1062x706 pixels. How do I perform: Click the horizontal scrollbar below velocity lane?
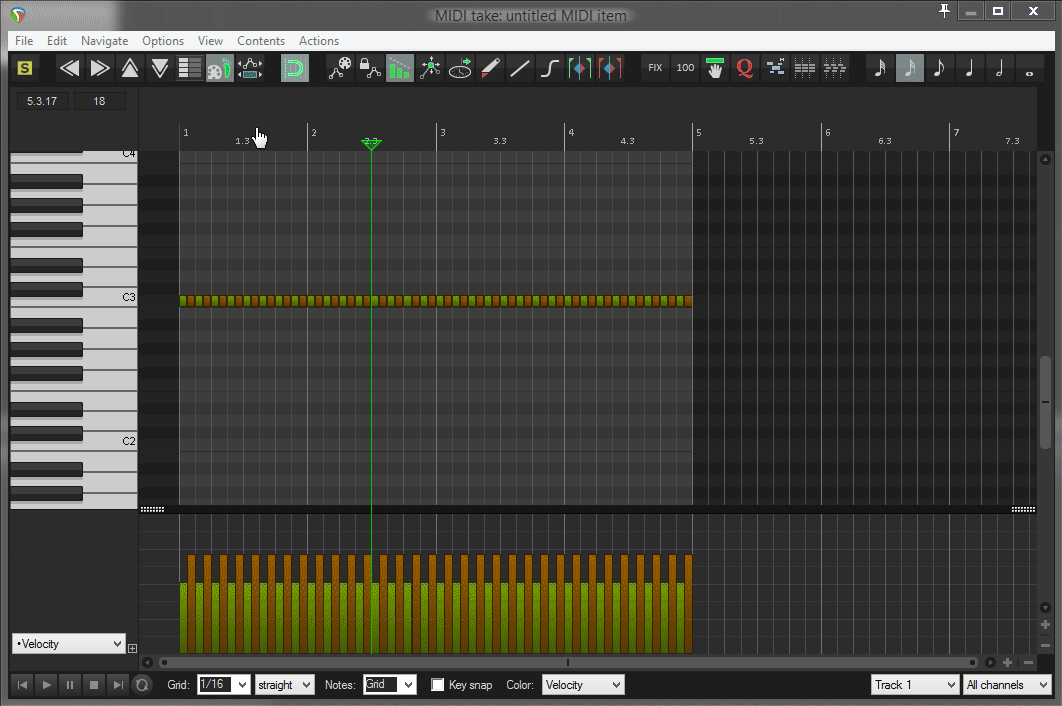click(x=567, y=662)
